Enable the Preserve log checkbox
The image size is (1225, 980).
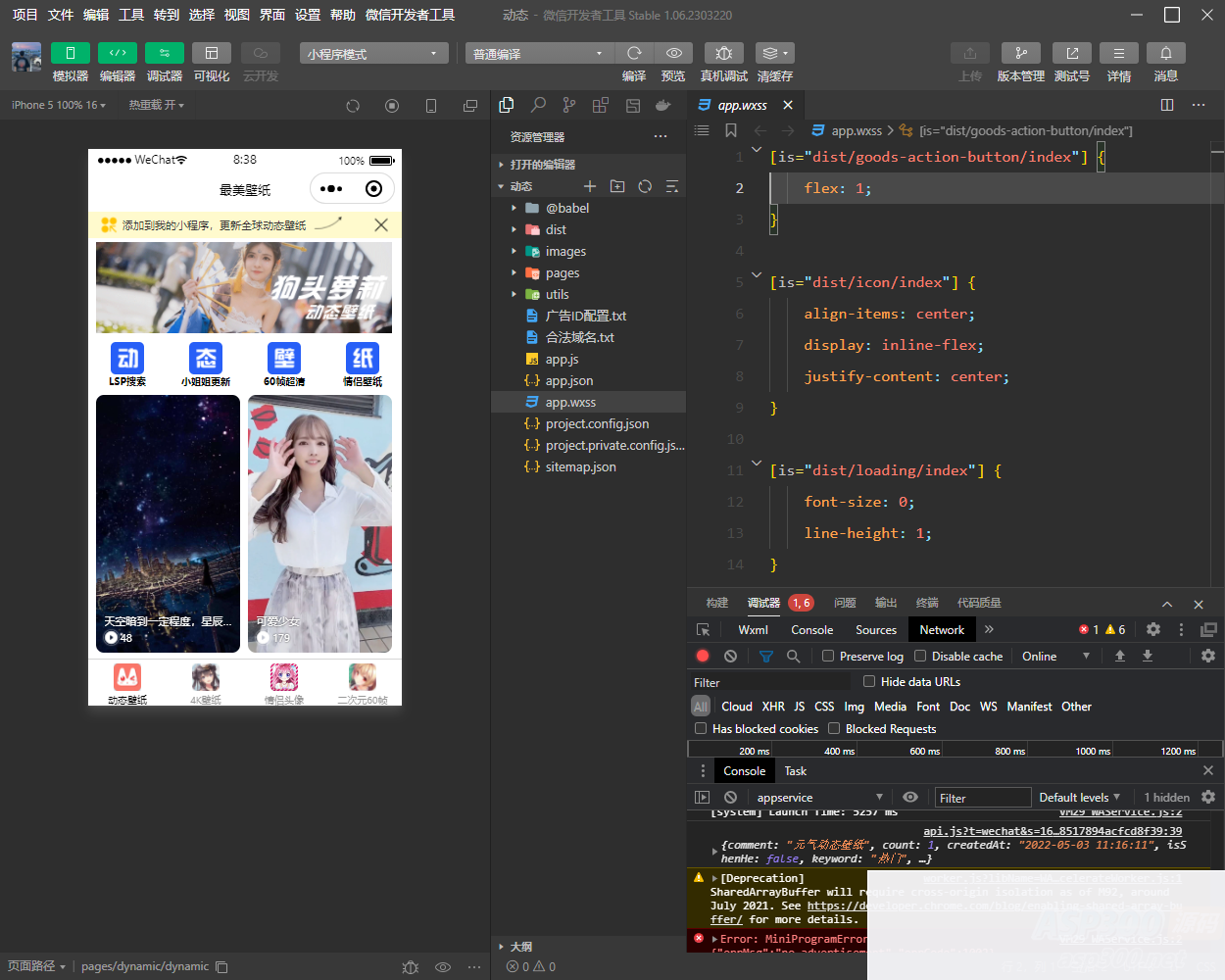[828, 656]
